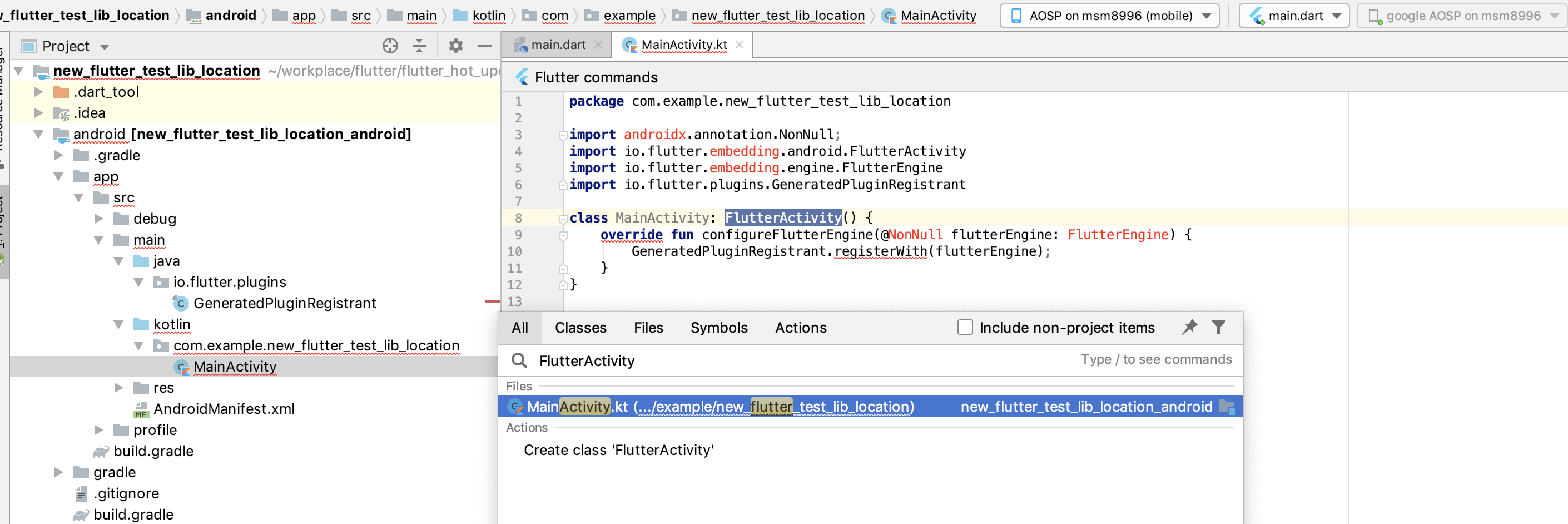Click the search magnifier icon near FlutterActivity query

tap(519, 360)
